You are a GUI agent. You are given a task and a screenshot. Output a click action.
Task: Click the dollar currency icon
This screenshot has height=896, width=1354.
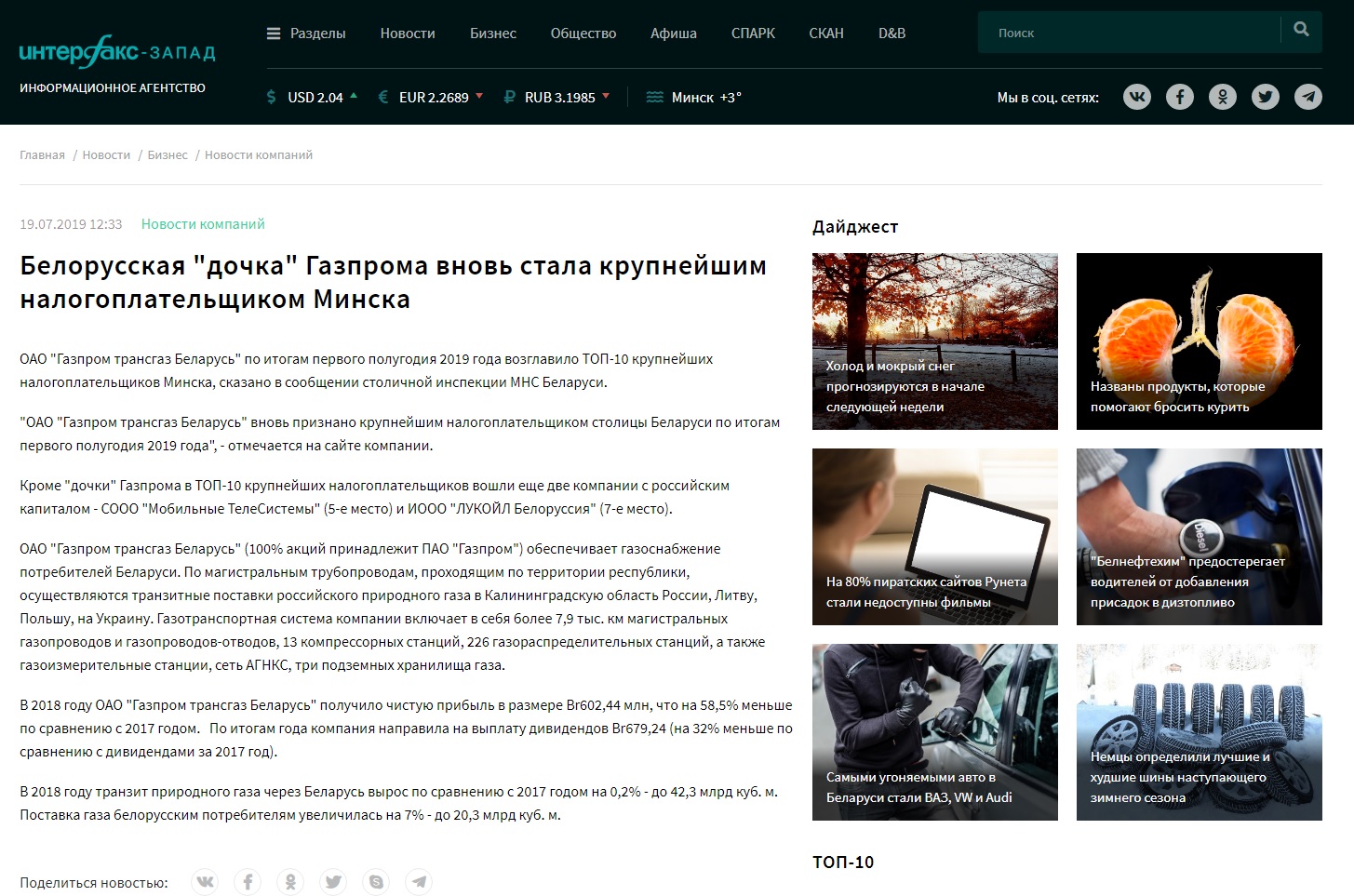(271, 97)
